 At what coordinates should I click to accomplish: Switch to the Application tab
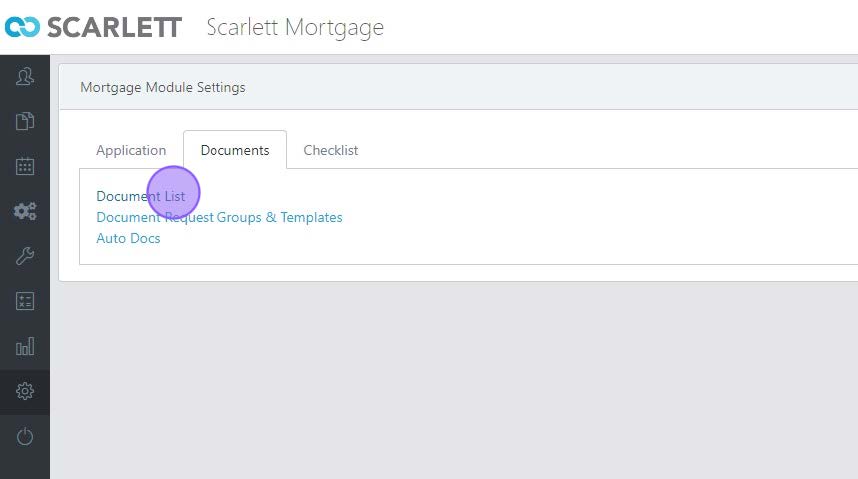coord(131,150)
